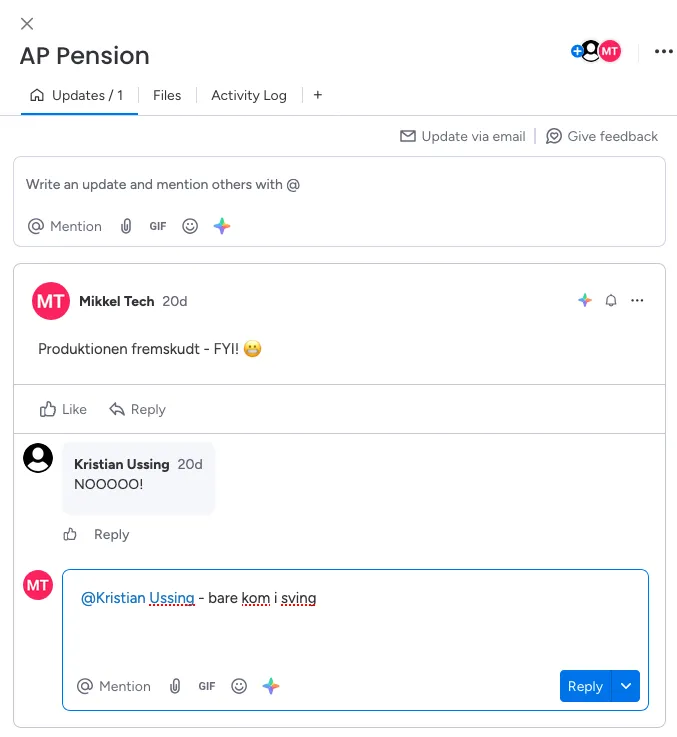Like Mikkel Tech's update
This screenshot has height=737, width=677.
[63, 409]
